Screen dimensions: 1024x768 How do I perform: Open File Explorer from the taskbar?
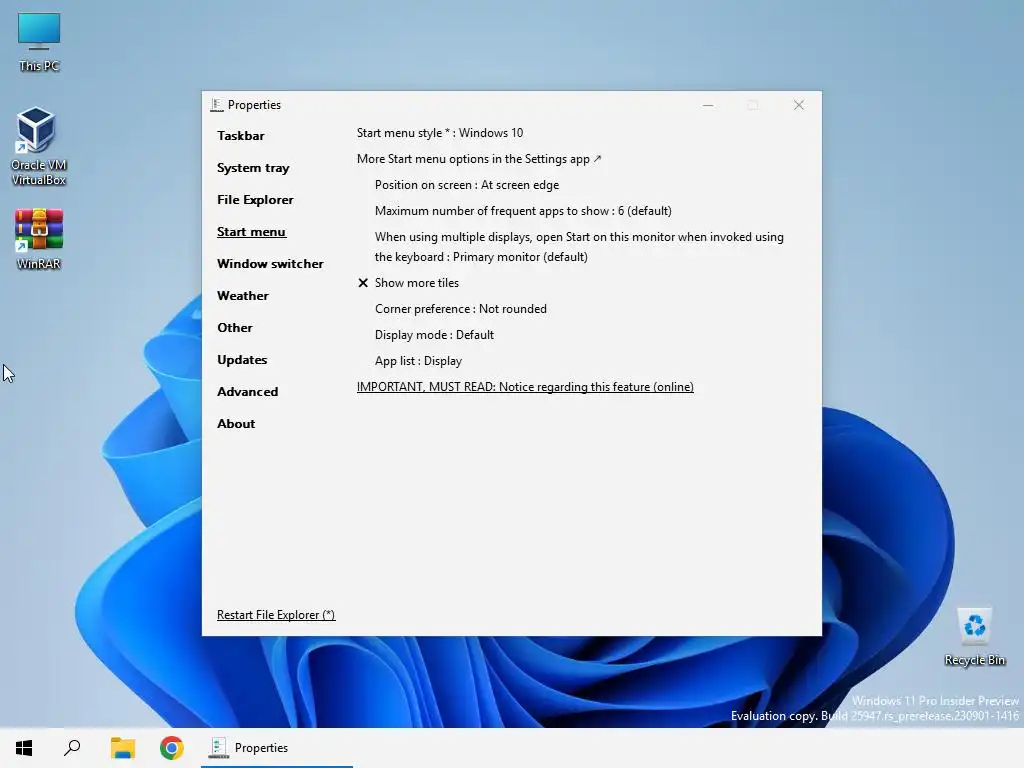(x=122, y=748)
